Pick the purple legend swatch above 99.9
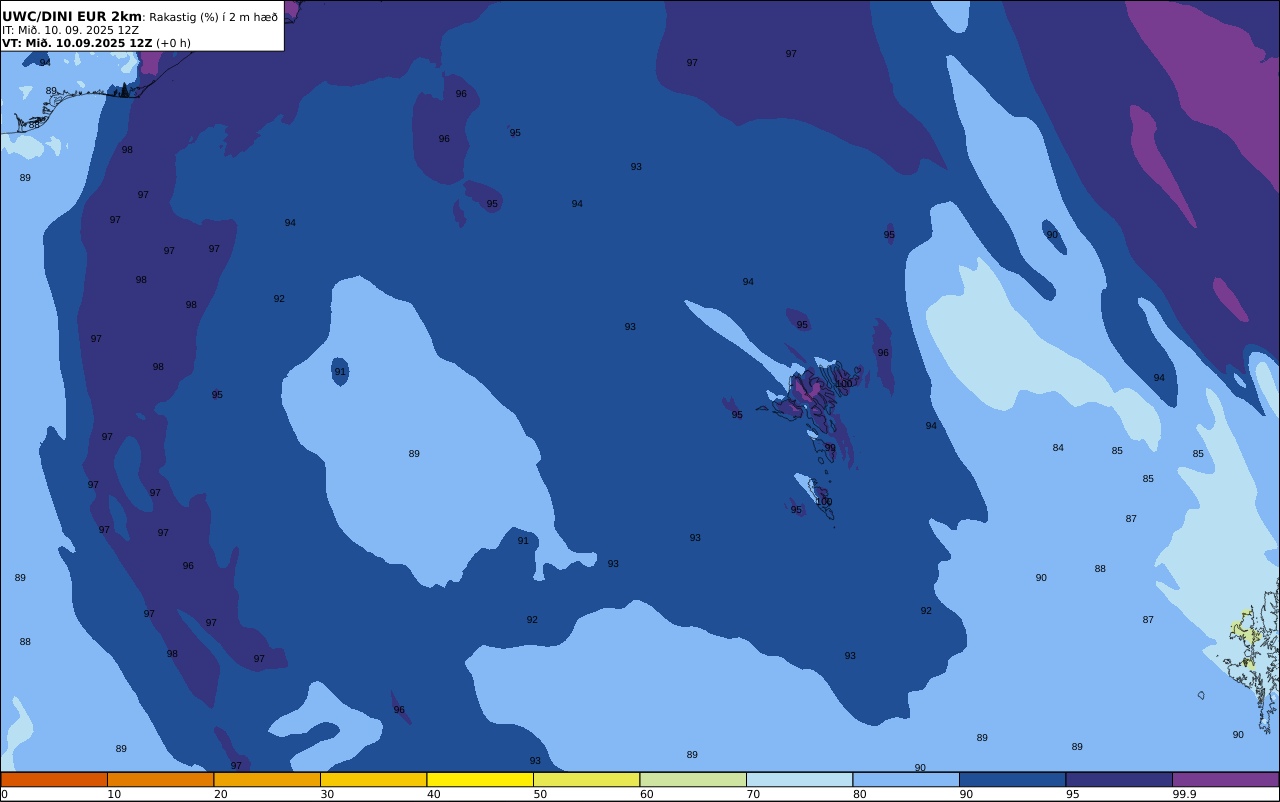Viewport: 1280px width, 802px height. point(1225,779)
